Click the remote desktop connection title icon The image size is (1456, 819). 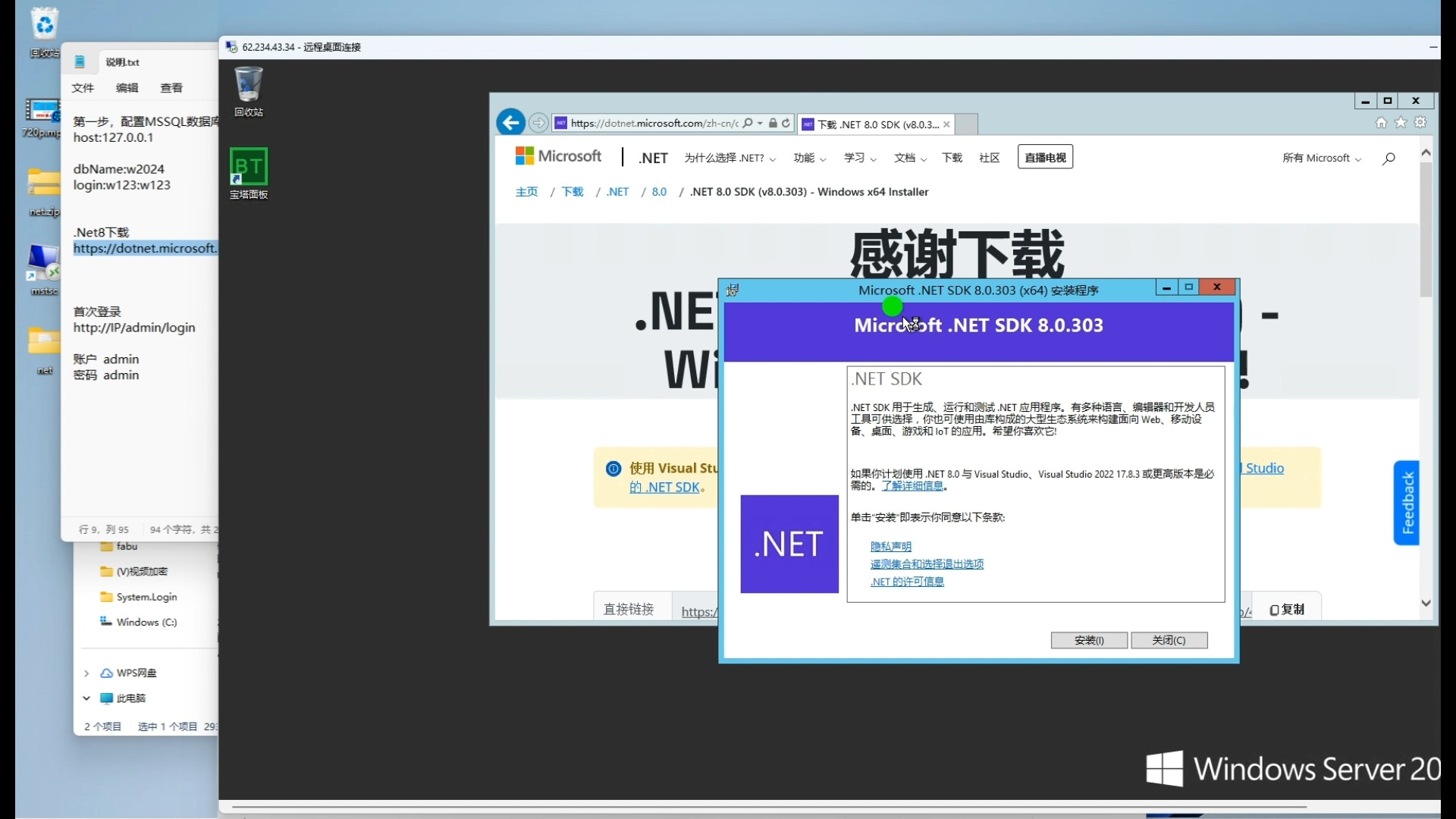232,47
